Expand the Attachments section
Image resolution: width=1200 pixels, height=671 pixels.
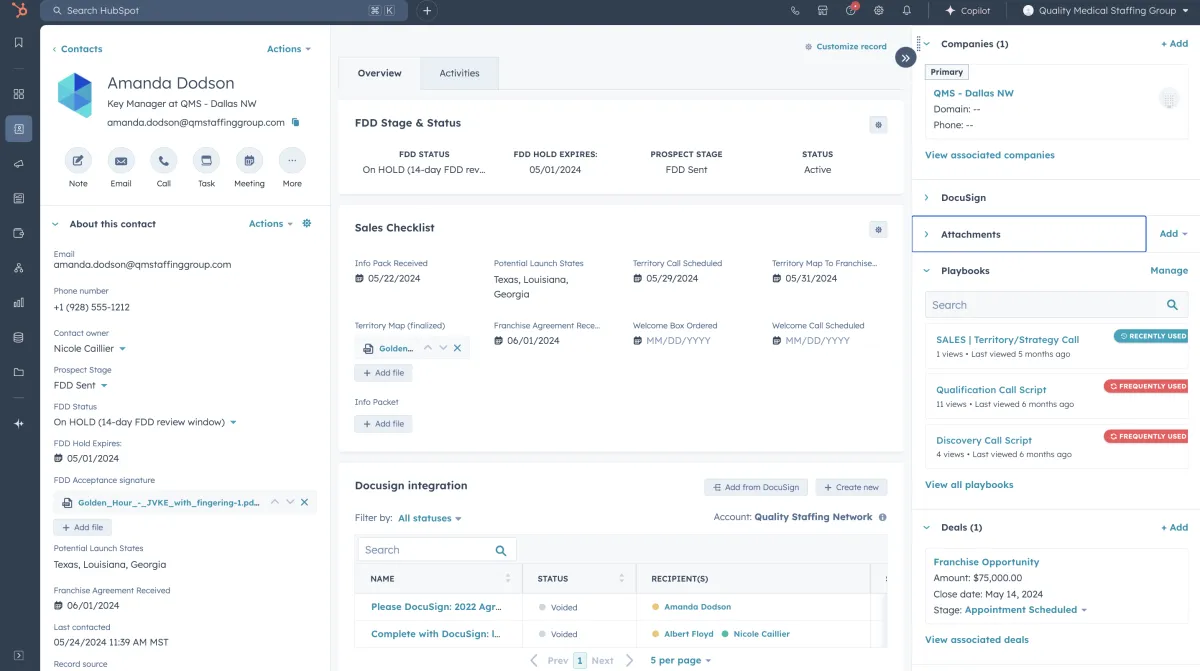coord(927,234)
